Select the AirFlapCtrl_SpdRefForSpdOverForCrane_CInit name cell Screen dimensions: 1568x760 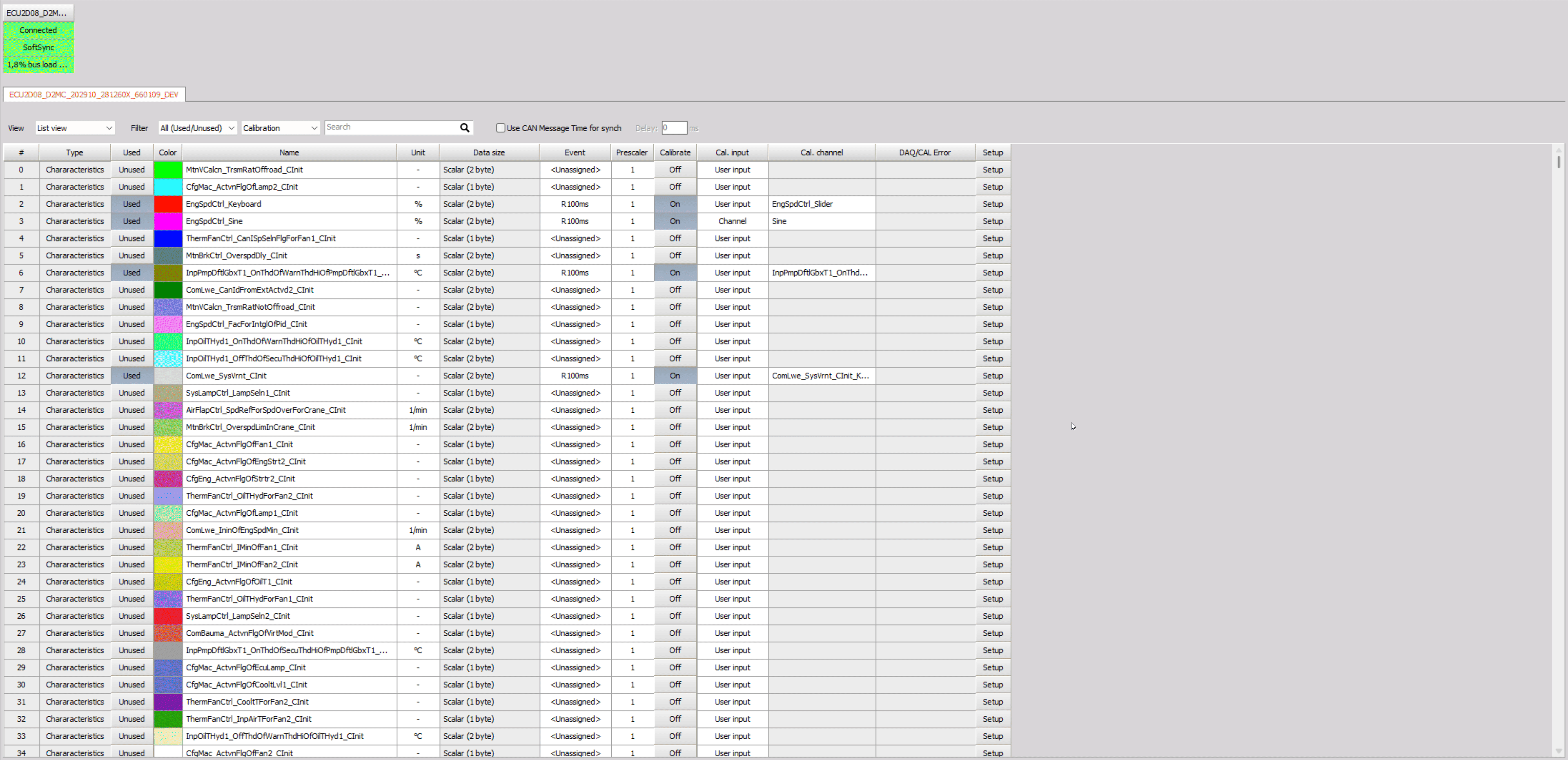tap(289, 410)
